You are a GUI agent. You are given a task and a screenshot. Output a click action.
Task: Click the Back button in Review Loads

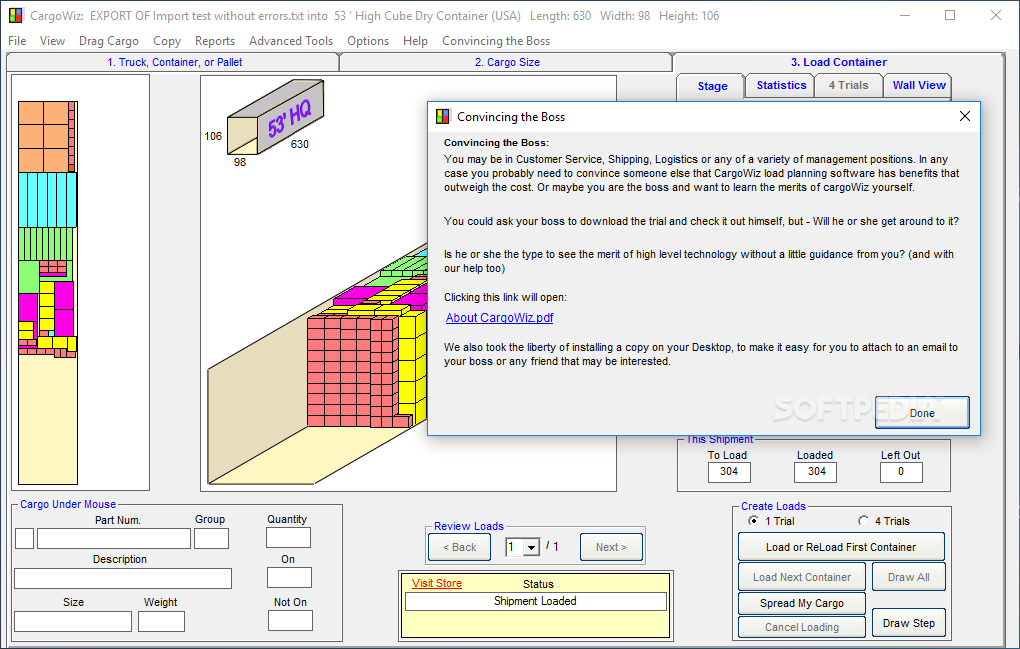(460, 548)
